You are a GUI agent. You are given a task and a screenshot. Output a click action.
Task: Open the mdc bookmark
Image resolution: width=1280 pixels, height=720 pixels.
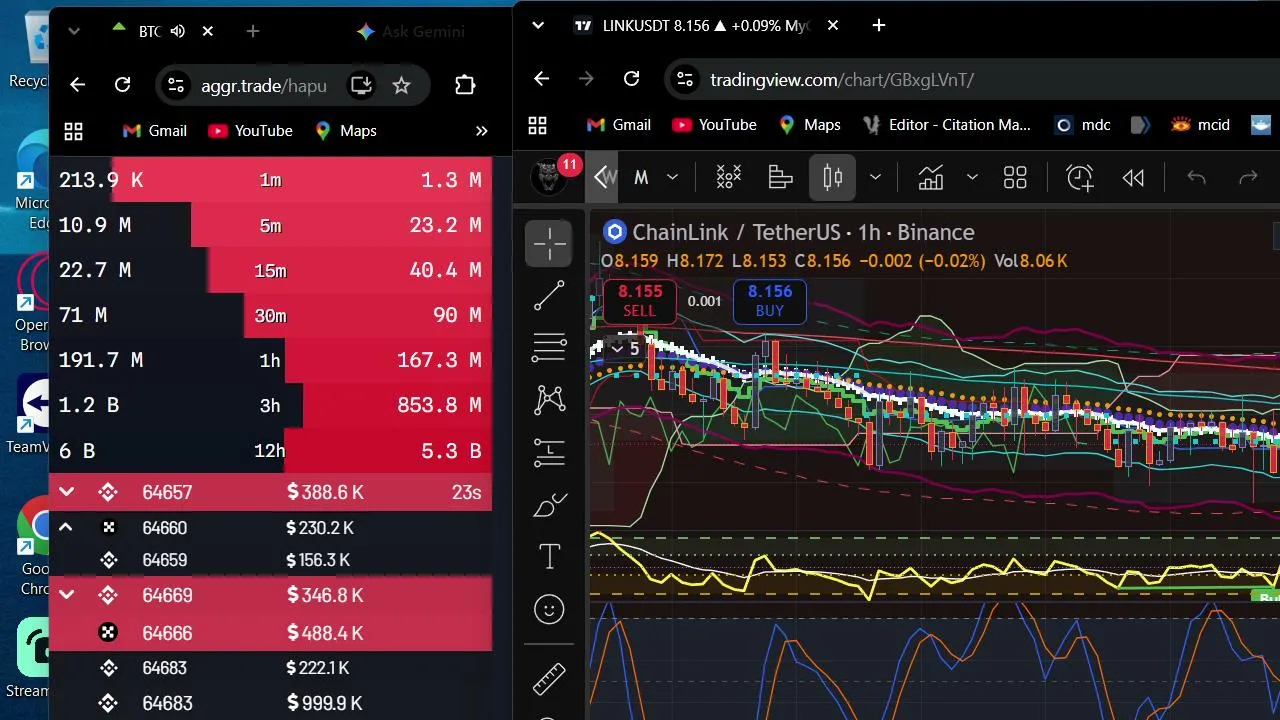1083,125
